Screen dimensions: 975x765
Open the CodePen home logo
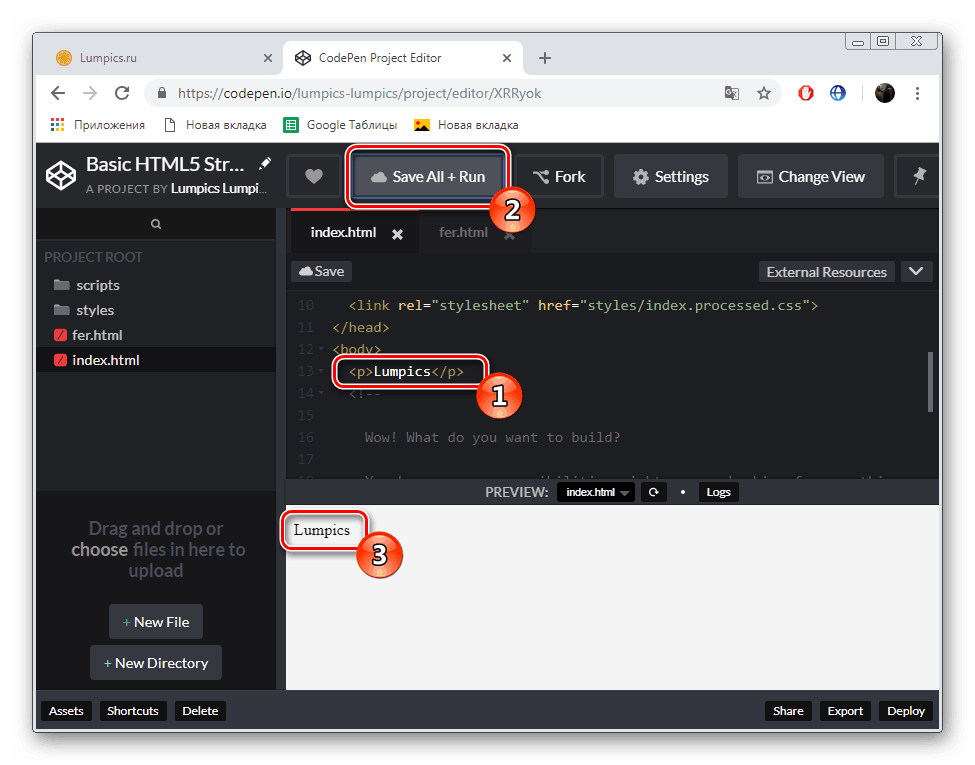point(60,175)
